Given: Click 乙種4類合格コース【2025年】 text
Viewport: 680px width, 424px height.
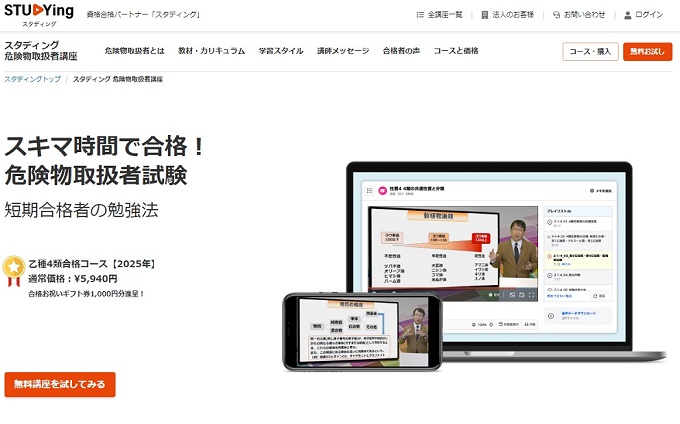Looking at the screenshot, I should [92, 264].
